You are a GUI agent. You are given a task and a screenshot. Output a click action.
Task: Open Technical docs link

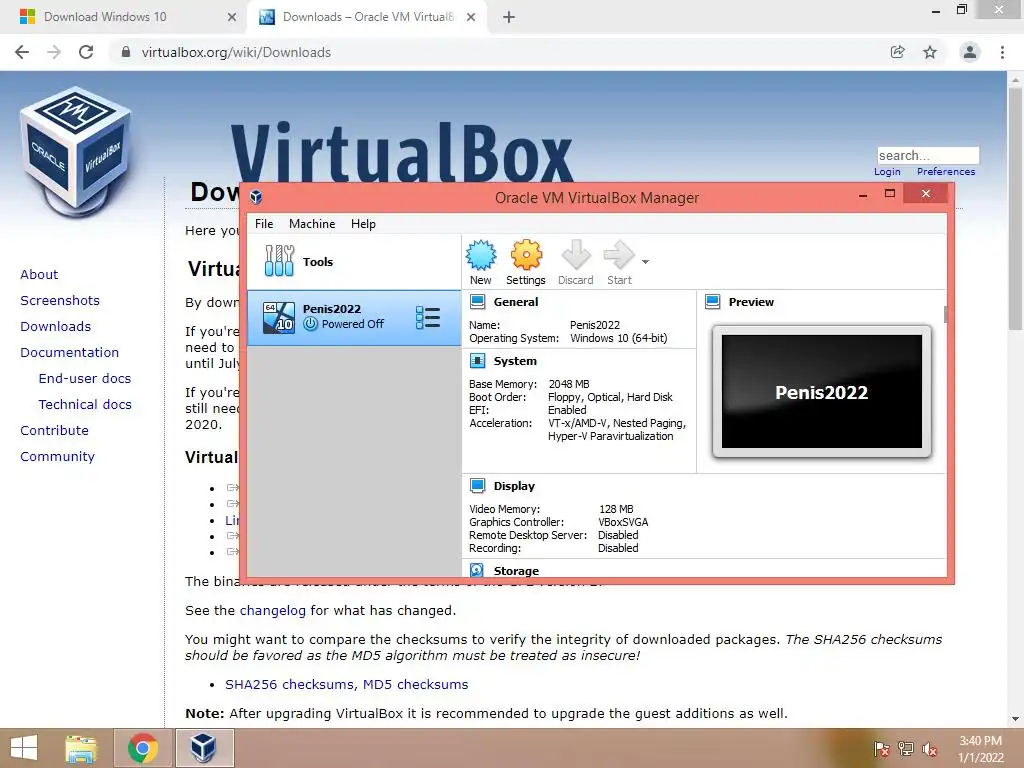85,405
